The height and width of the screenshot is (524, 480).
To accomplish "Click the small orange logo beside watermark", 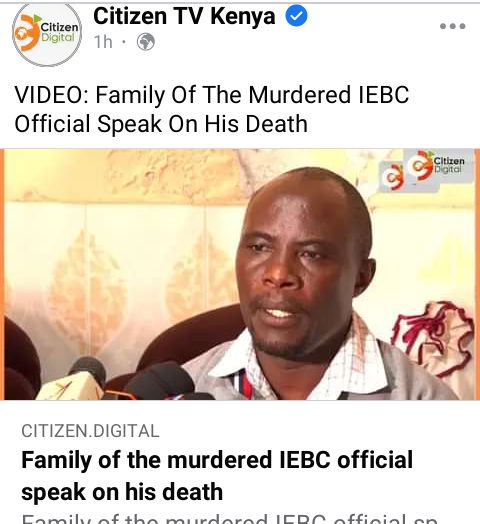I will [393, 176].
